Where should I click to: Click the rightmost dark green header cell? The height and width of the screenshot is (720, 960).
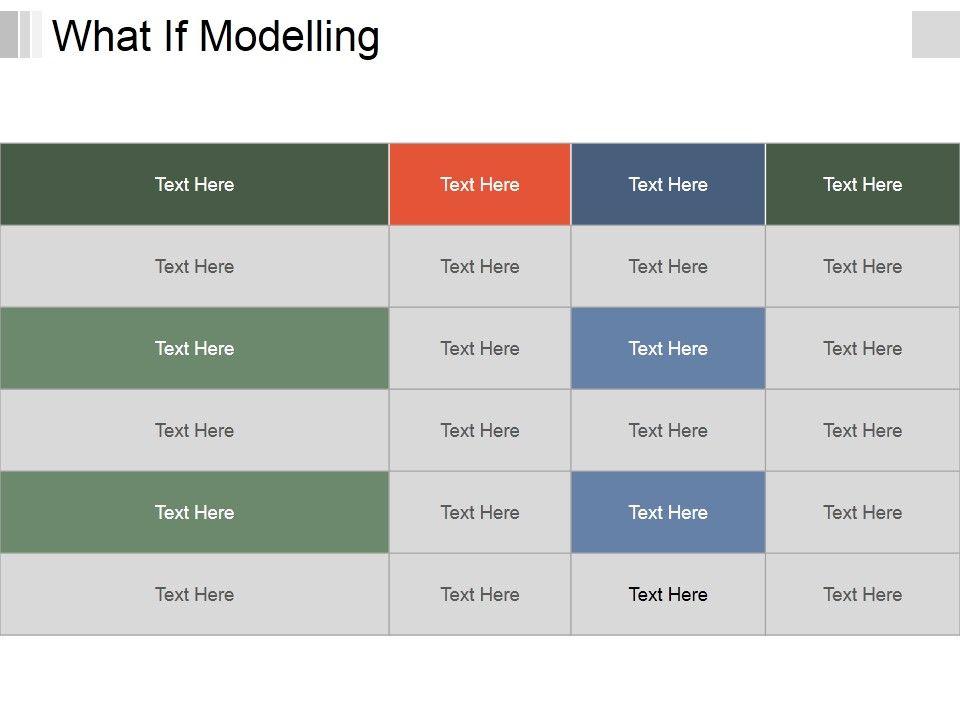coord(862,184)
